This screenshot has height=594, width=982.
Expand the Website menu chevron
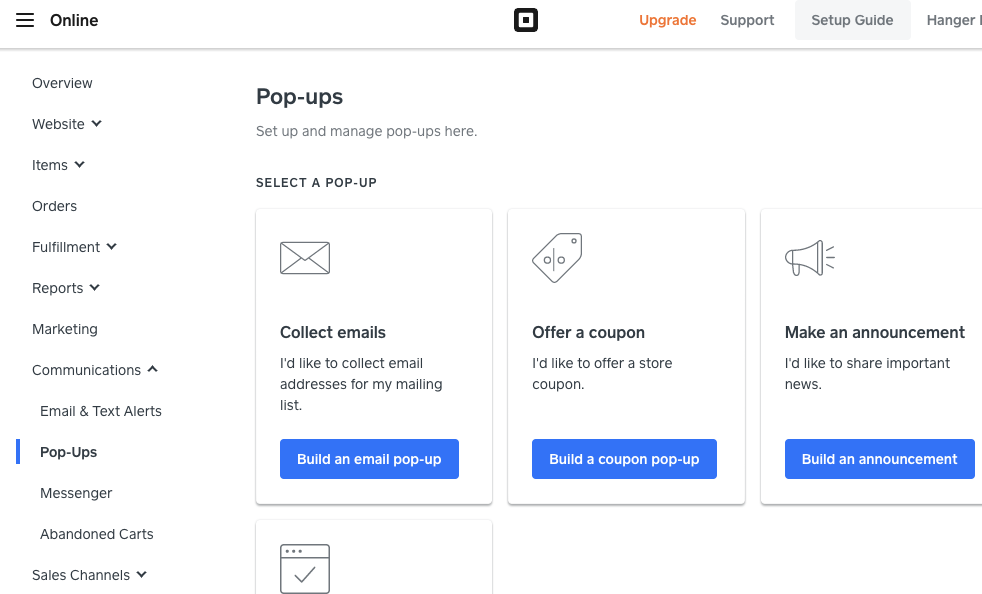[x=97, y=124]
